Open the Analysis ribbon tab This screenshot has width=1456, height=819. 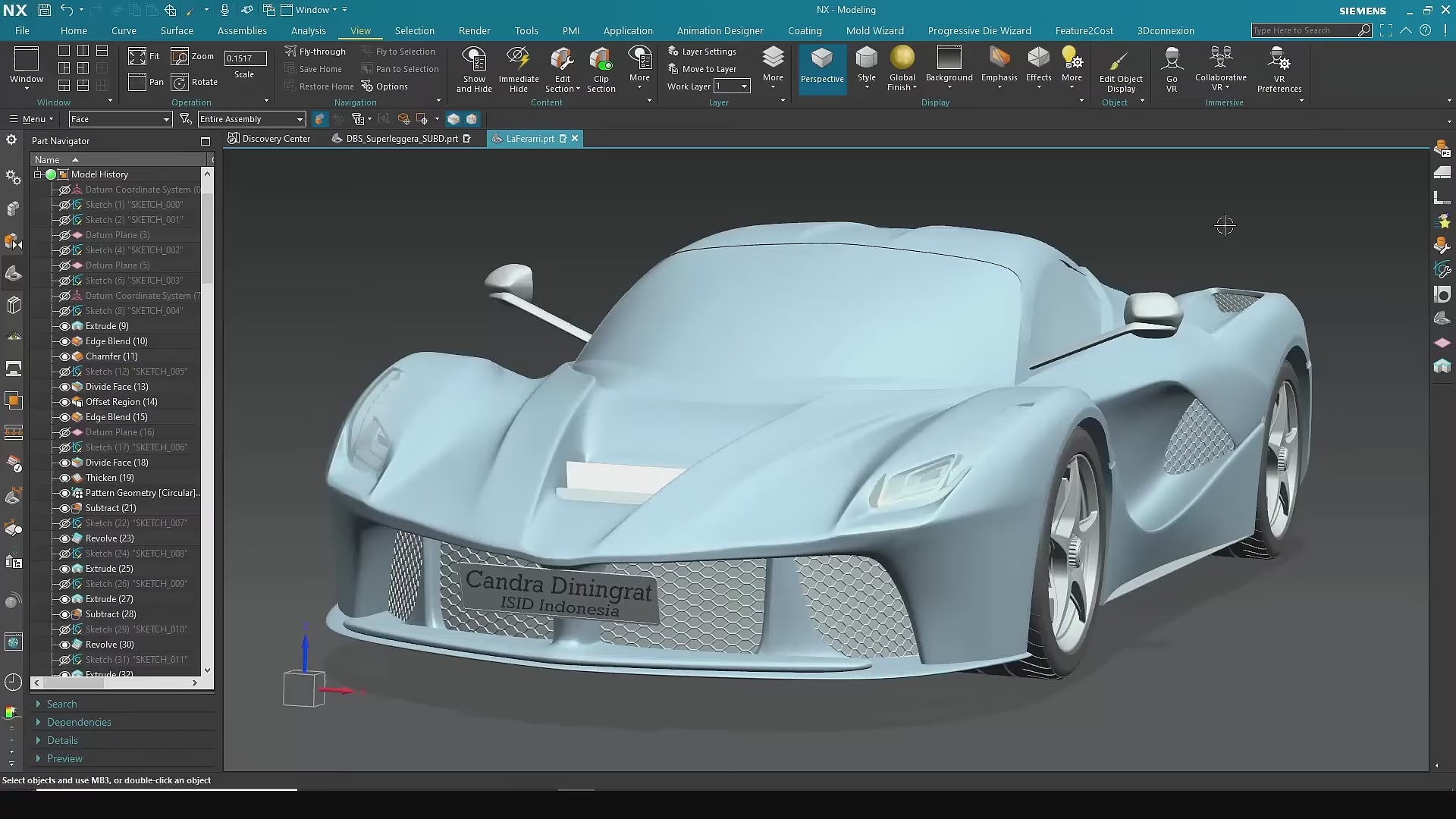click(x=308, y=31)
